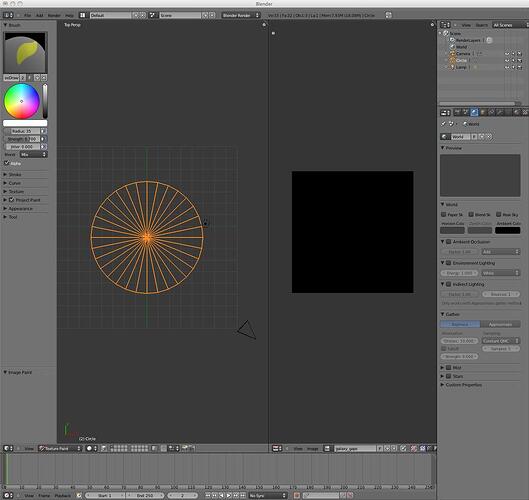Enable the Environment Lighting checkbox

(449, 263)
